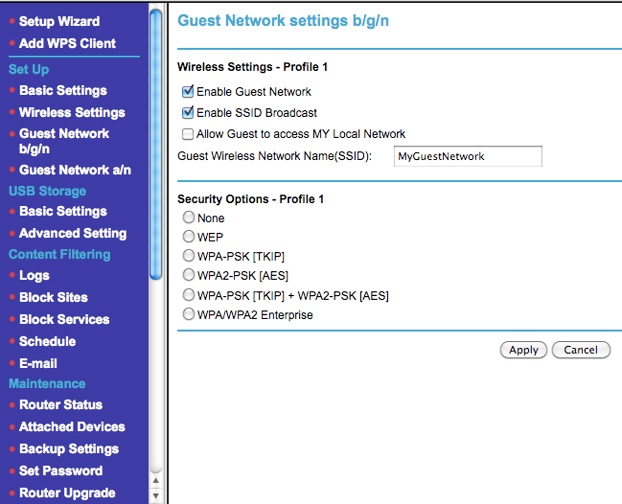Open Block Sites in sidebar

coord(54,297)
